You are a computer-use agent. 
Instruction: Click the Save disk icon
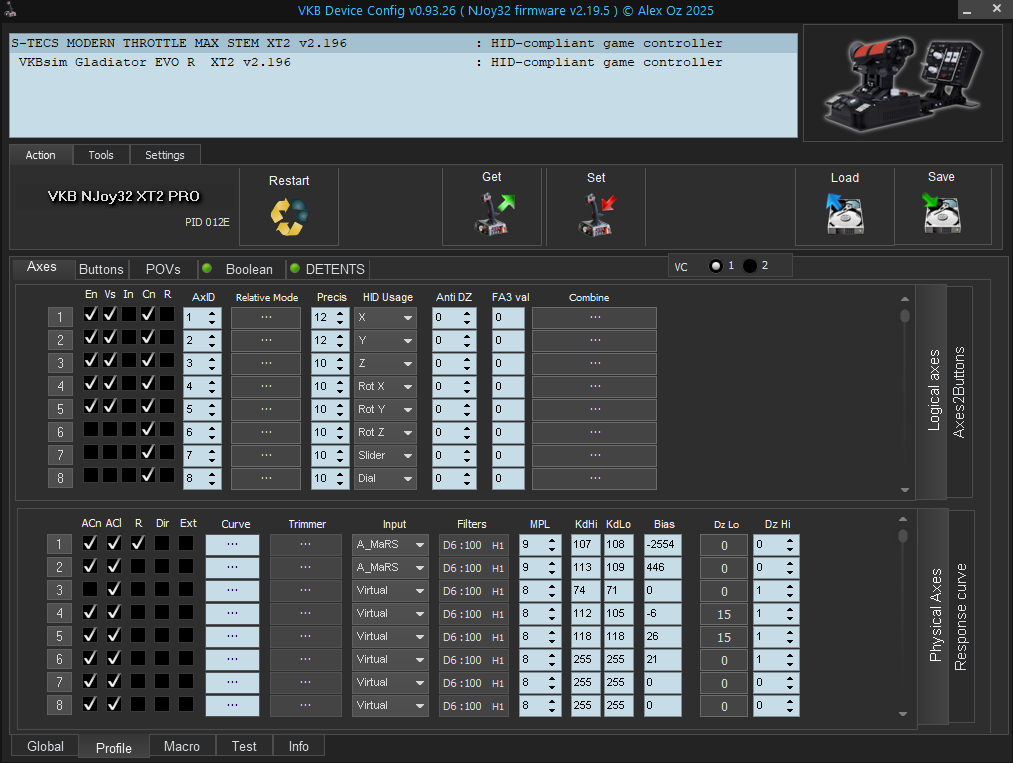[x=941, y=213]
